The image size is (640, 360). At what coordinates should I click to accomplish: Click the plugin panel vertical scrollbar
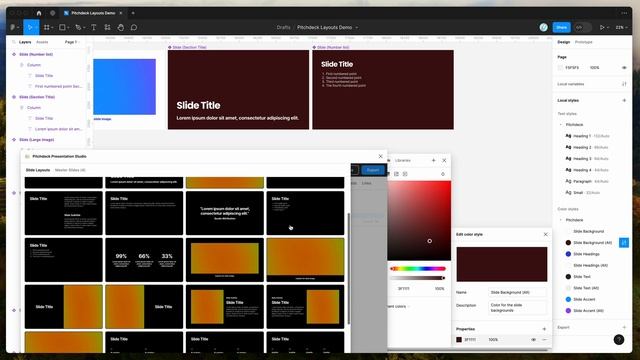(349, 269)
